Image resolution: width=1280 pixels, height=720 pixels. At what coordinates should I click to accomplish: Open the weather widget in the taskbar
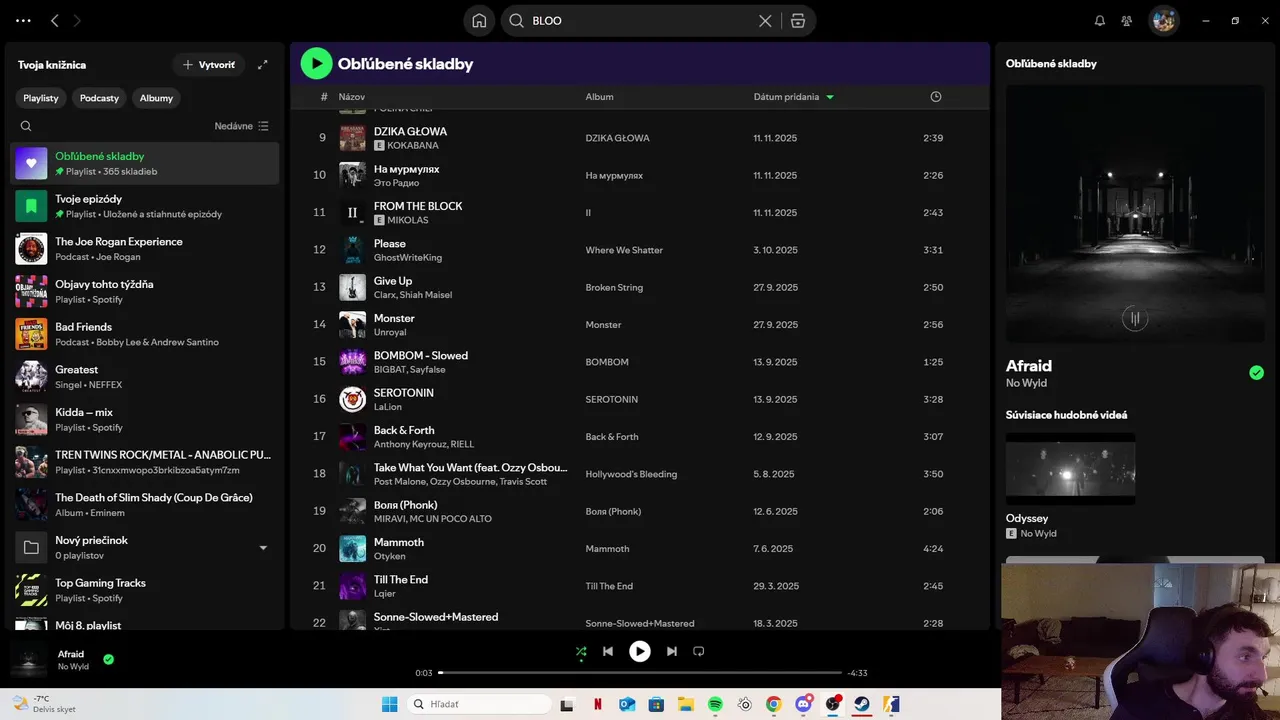(44, 704)
